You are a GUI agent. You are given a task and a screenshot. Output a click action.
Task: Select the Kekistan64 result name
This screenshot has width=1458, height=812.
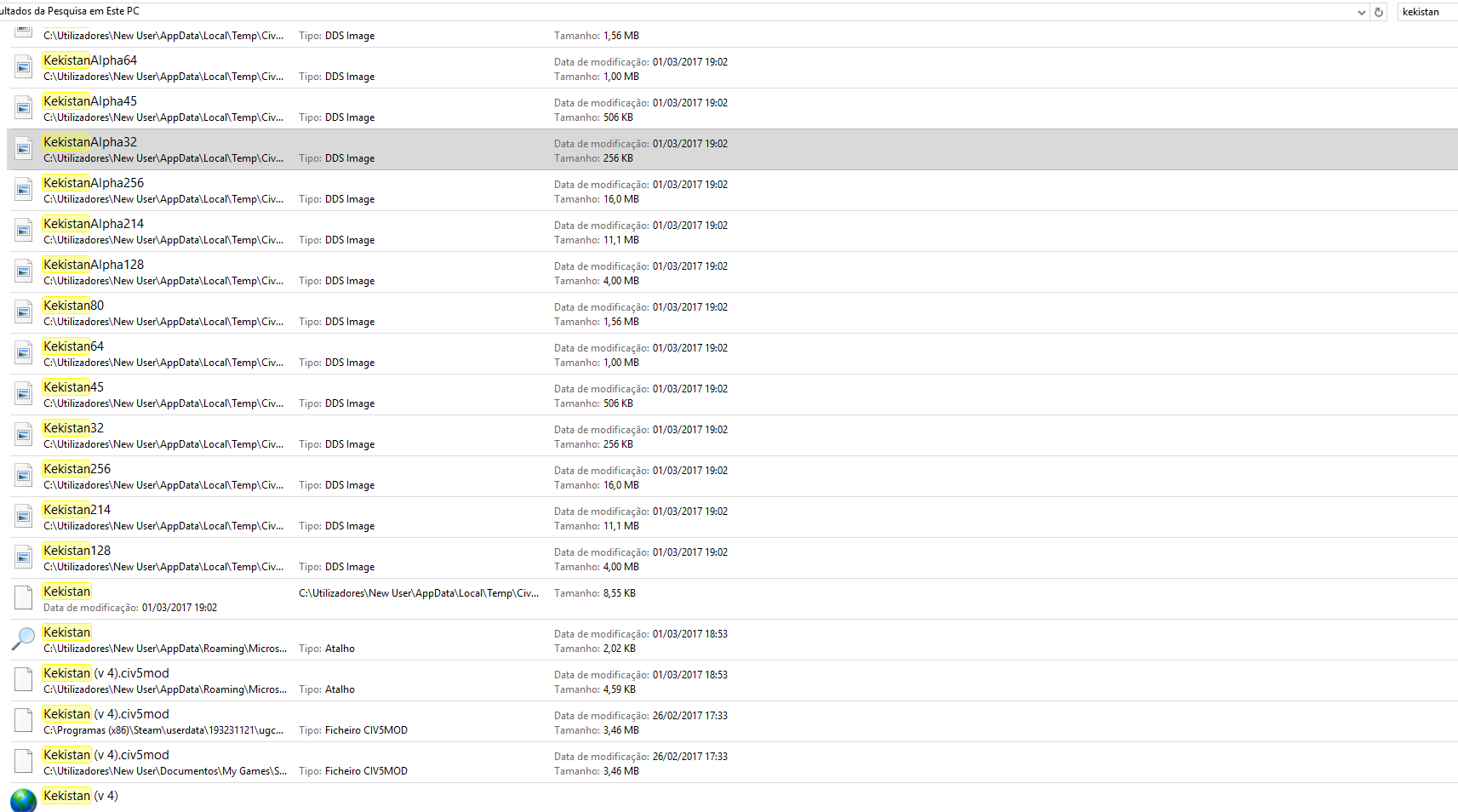(x=74, y=346)
